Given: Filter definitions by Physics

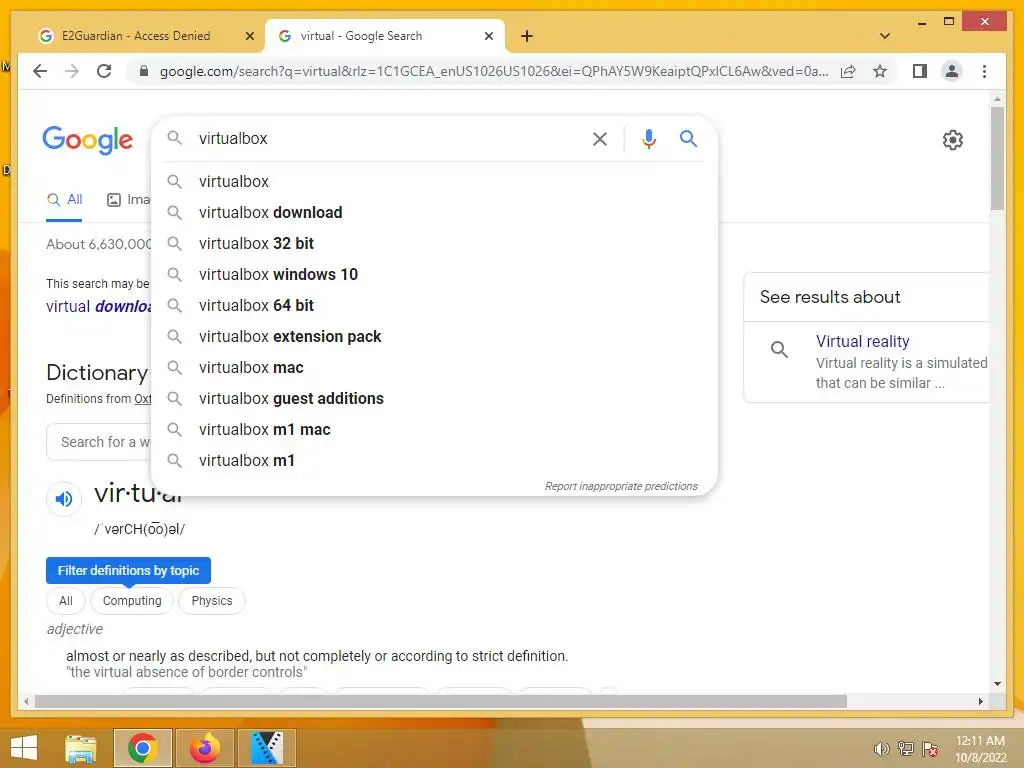Looking at the screenshot, I should click(x=212, y=601).
